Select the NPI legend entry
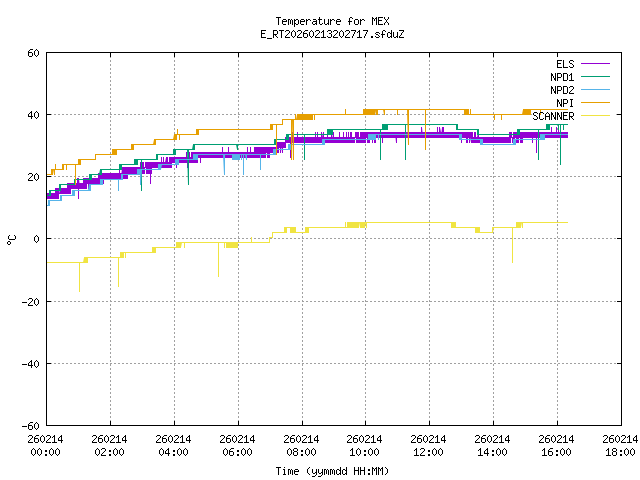This screenshot has width=640, height=480. click(564, 103)
